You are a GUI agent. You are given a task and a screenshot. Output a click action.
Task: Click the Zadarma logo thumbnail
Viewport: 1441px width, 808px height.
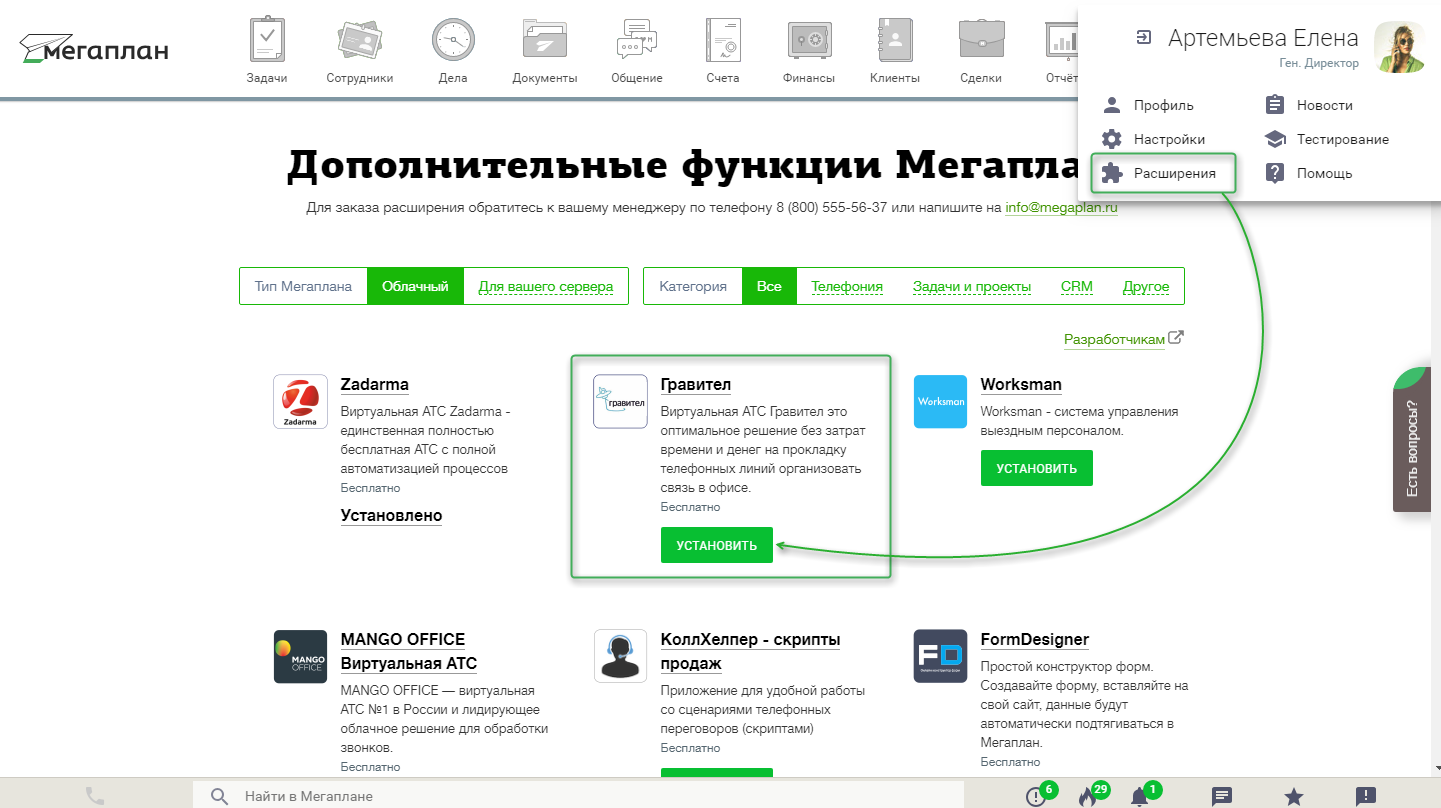pos(300,402)
